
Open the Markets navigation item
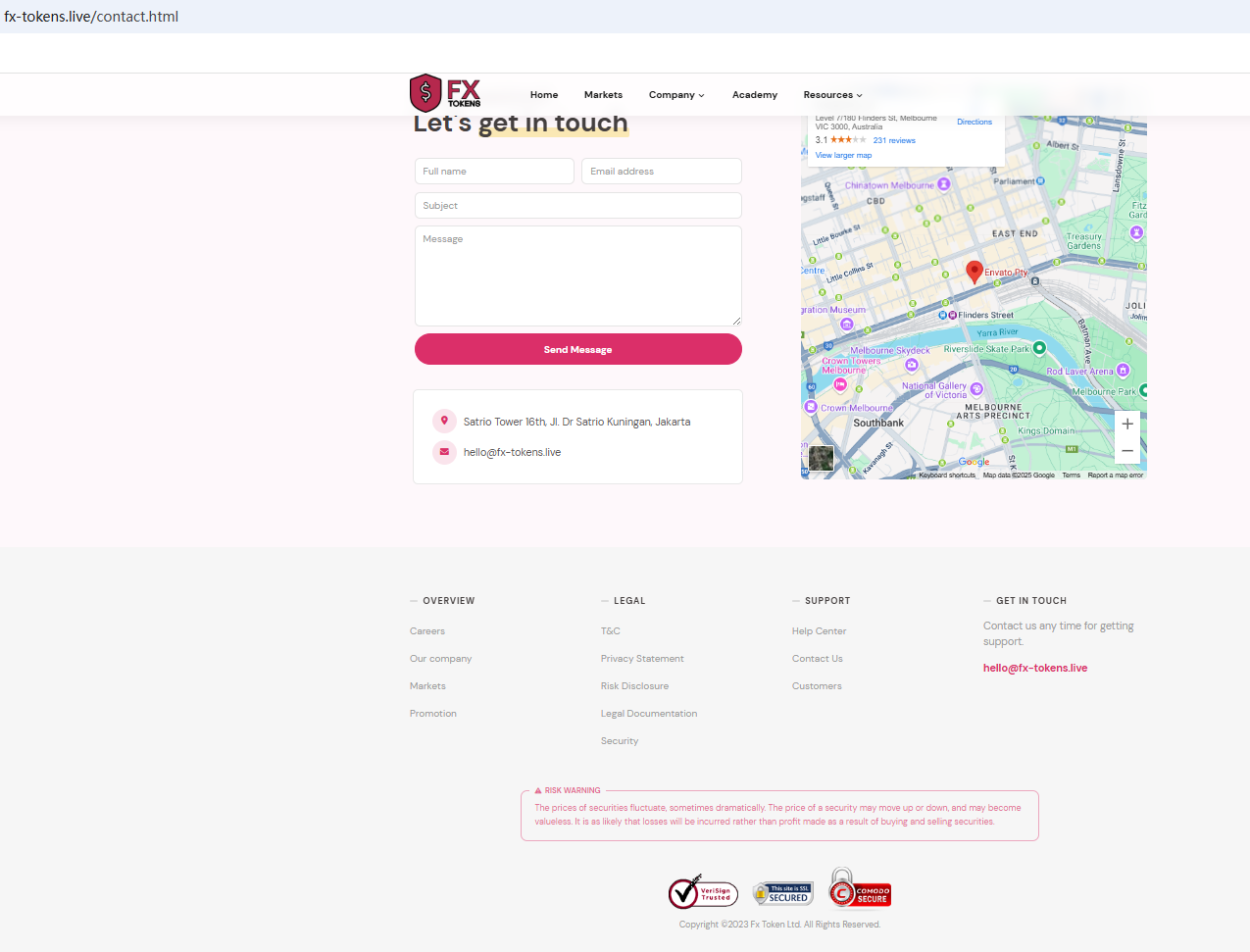[x=603, y=95]
